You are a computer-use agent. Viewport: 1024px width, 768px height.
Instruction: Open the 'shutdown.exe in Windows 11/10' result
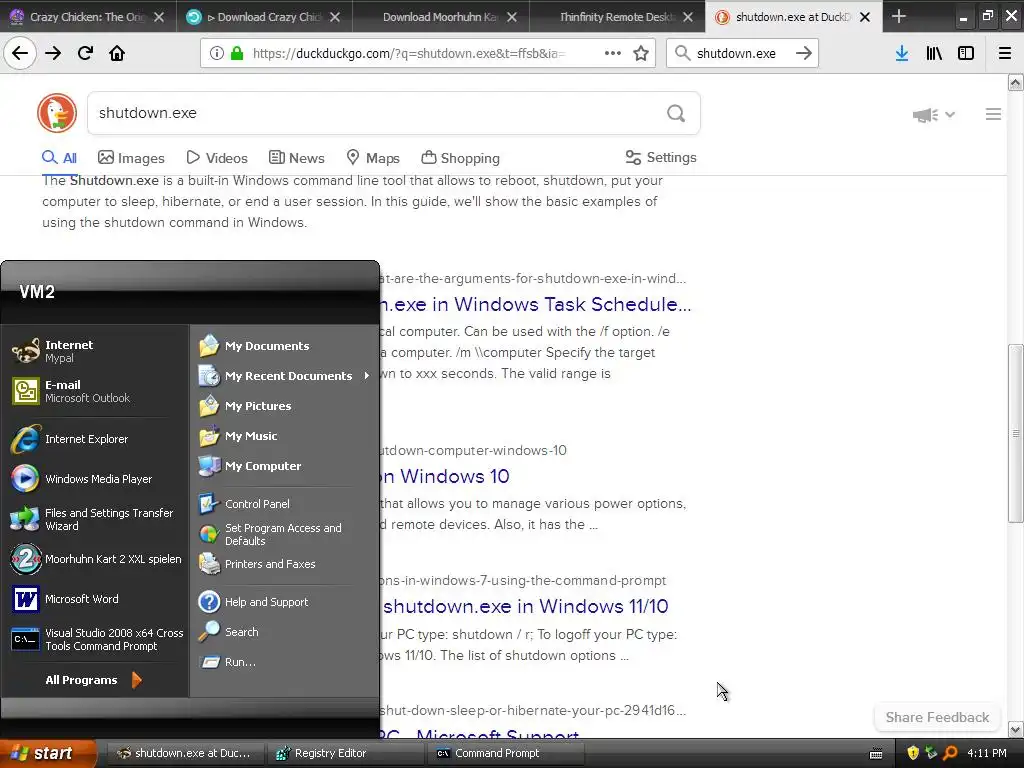tap(525, 606)
